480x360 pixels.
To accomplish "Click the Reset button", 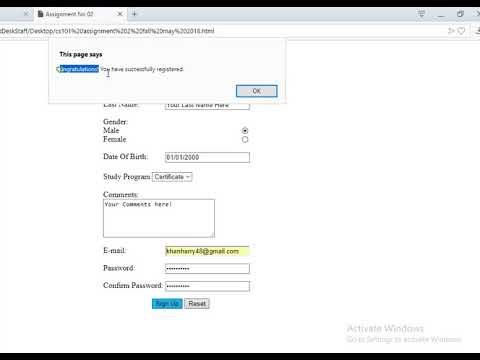I will pos(197,304).
